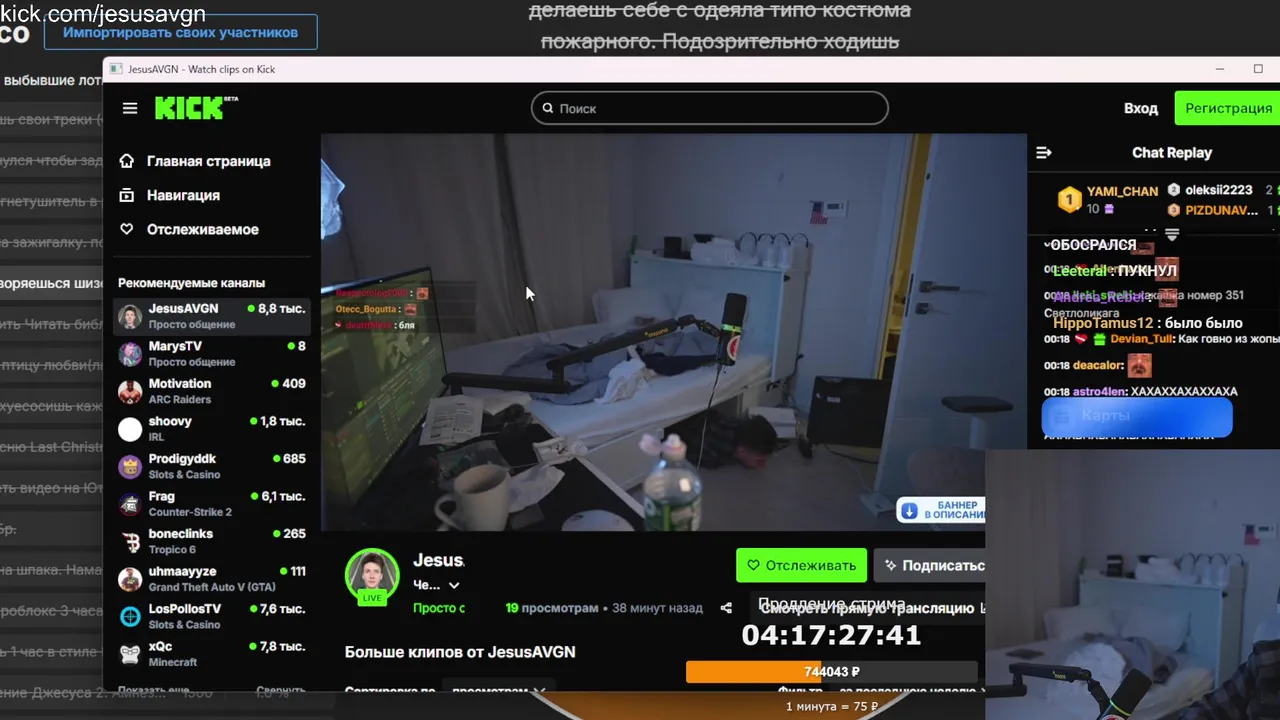Expand leaderboard with the small arrow below YAMI_CHAN

pyautogui.click(x=1172, y=234)
